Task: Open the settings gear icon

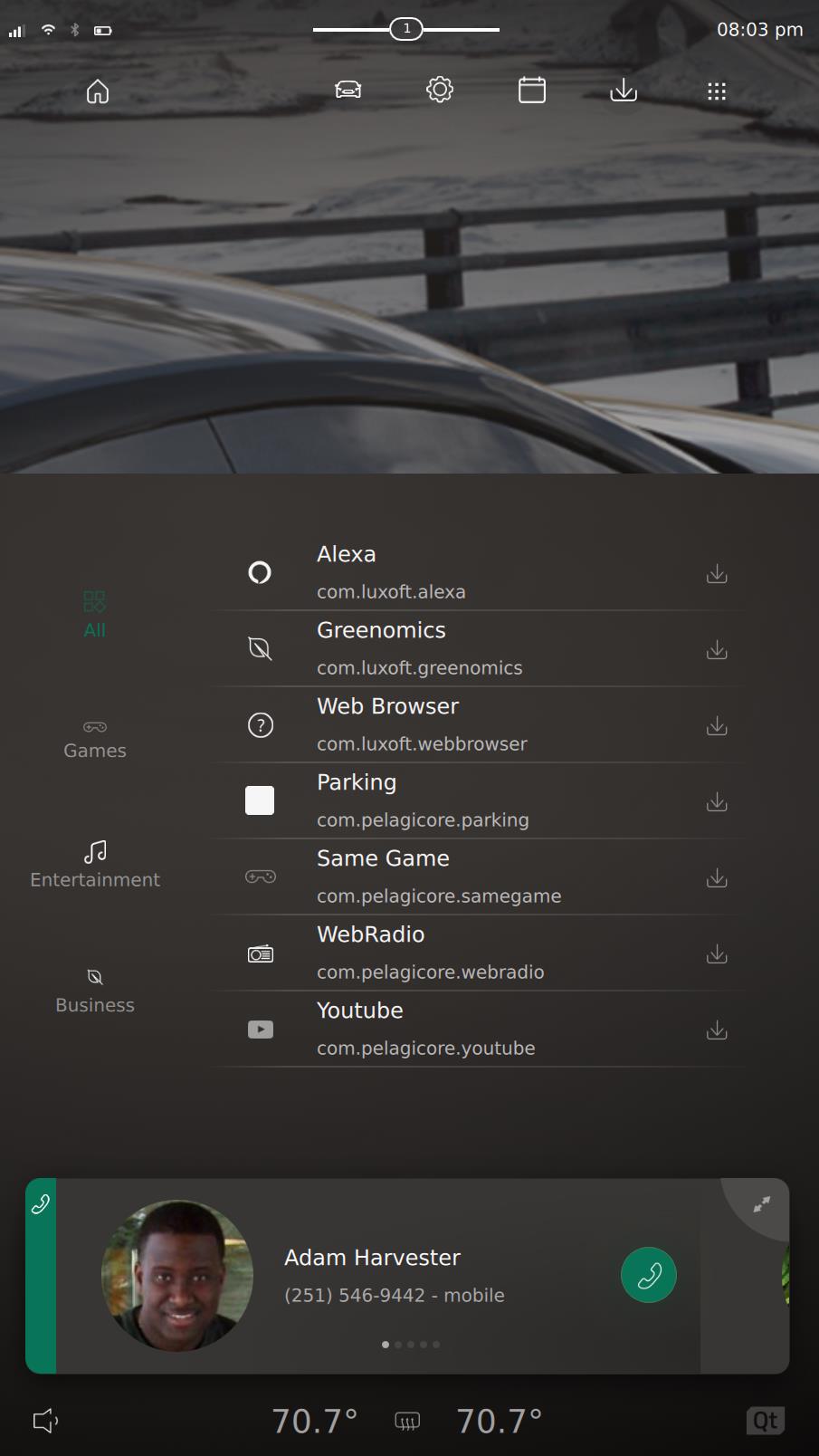Action: click(440, 91)
